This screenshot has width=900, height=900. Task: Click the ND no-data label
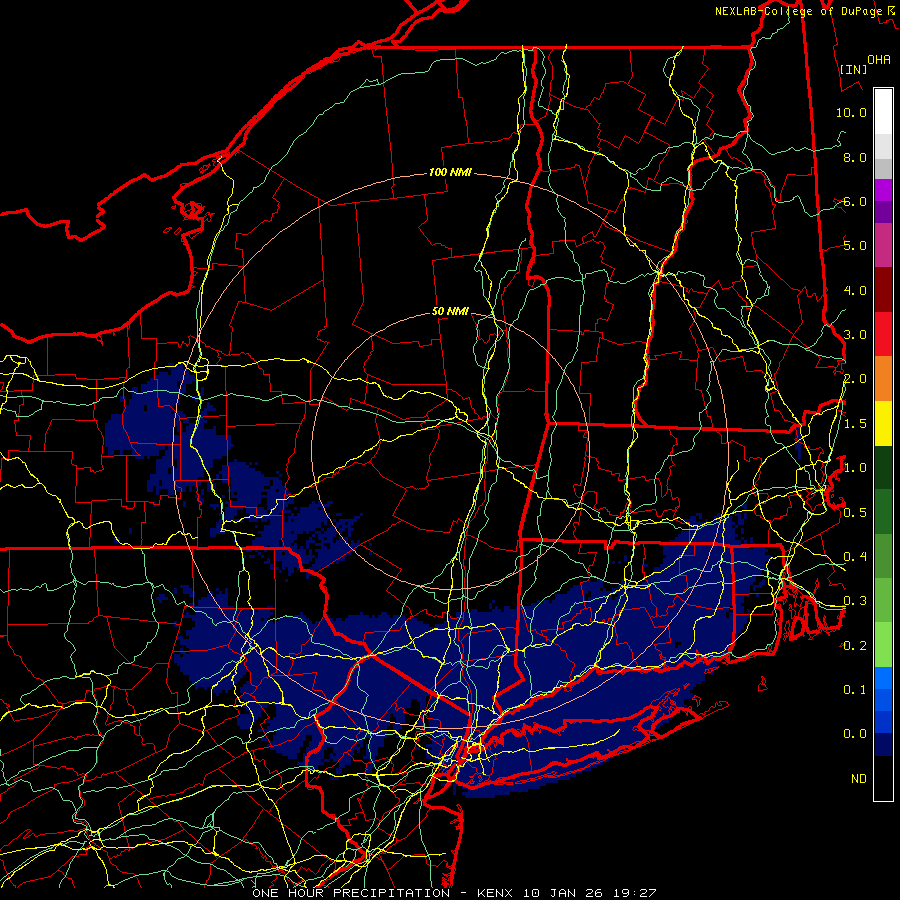859,779
